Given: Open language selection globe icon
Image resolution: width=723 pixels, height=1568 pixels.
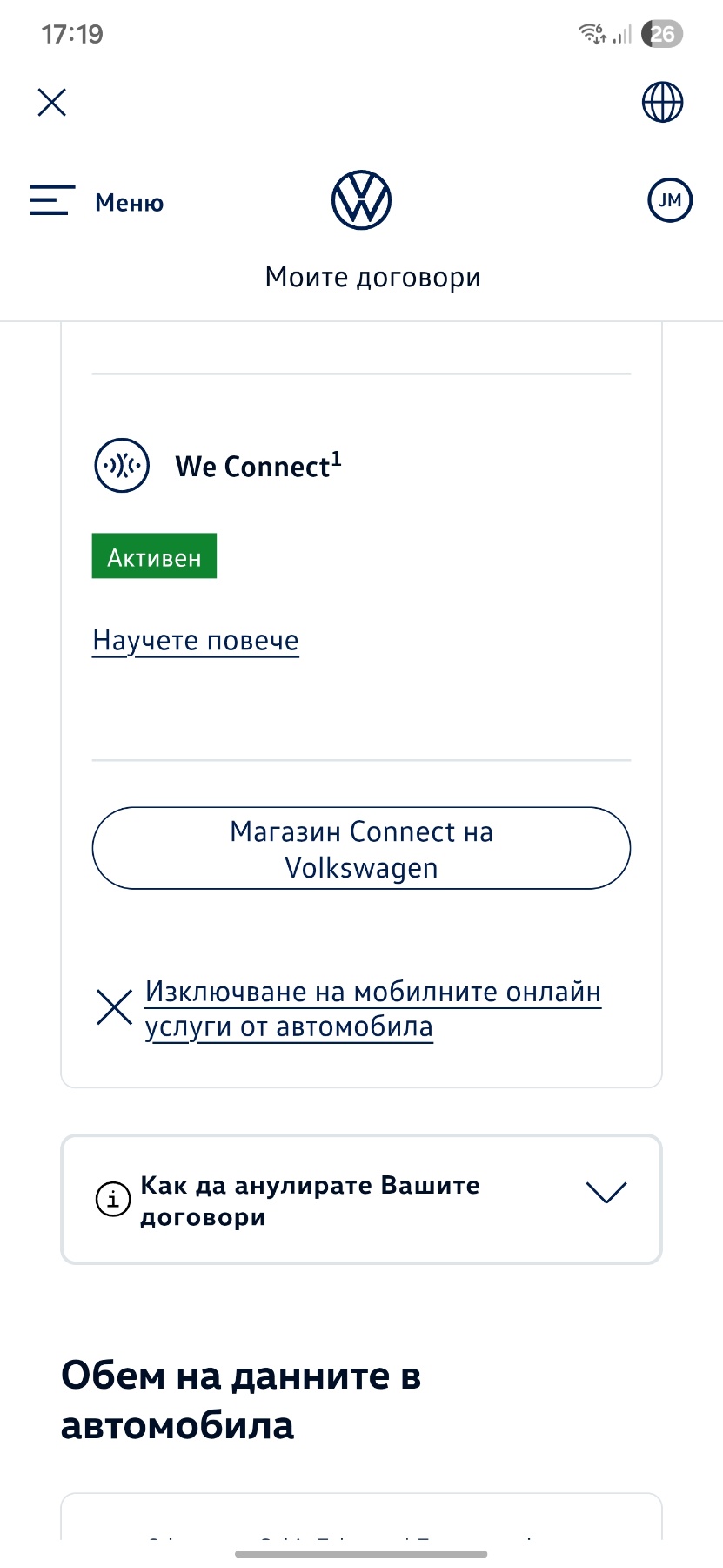Looking at the screenshot, I should [x=662, y=103].
